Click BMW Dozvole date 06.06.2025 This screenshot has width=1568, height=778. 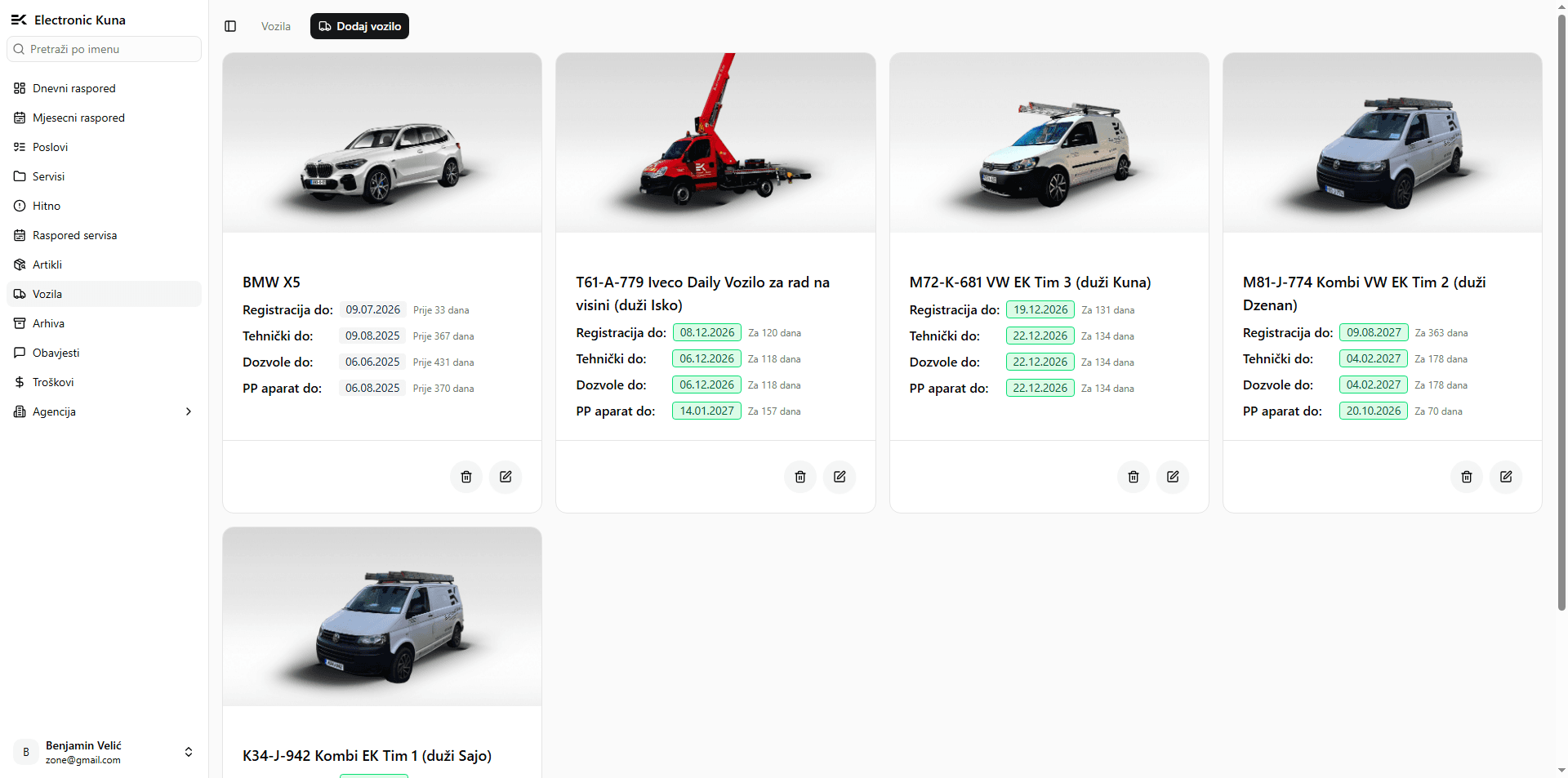372,362
